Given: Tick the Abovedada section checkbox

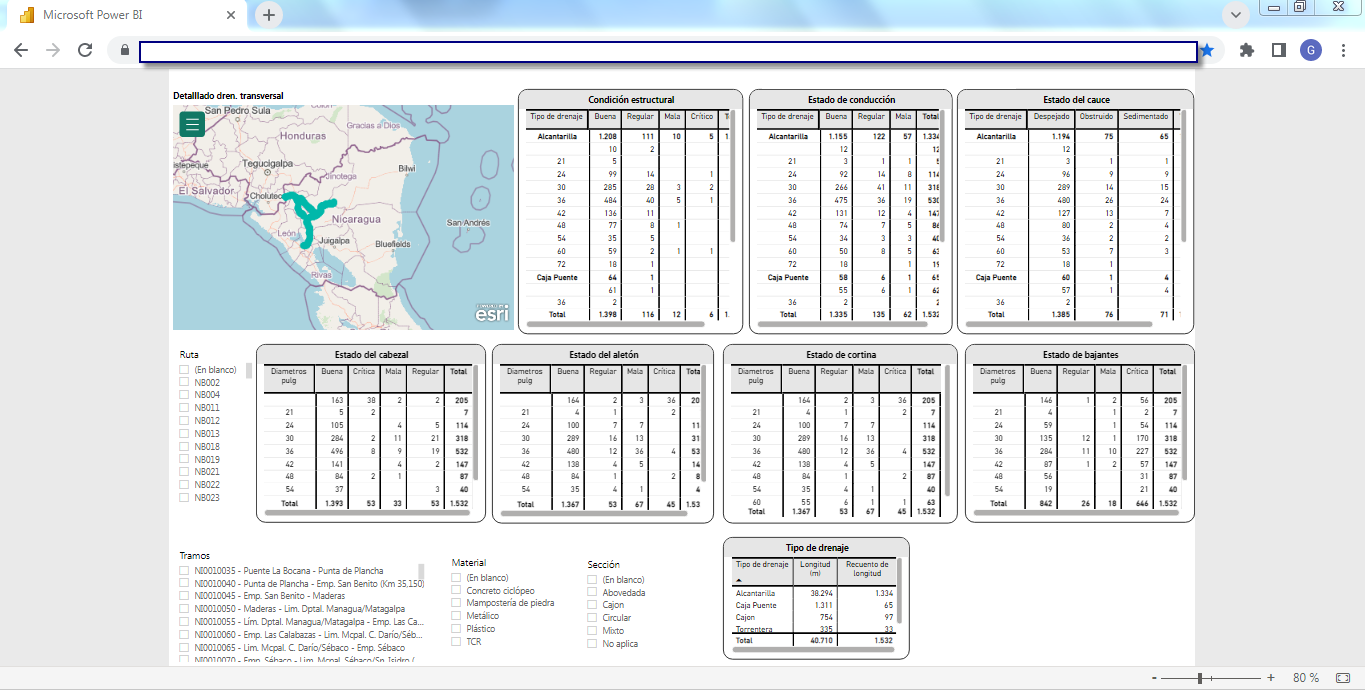Looking at the screenshot, I should tap(593, 592).
